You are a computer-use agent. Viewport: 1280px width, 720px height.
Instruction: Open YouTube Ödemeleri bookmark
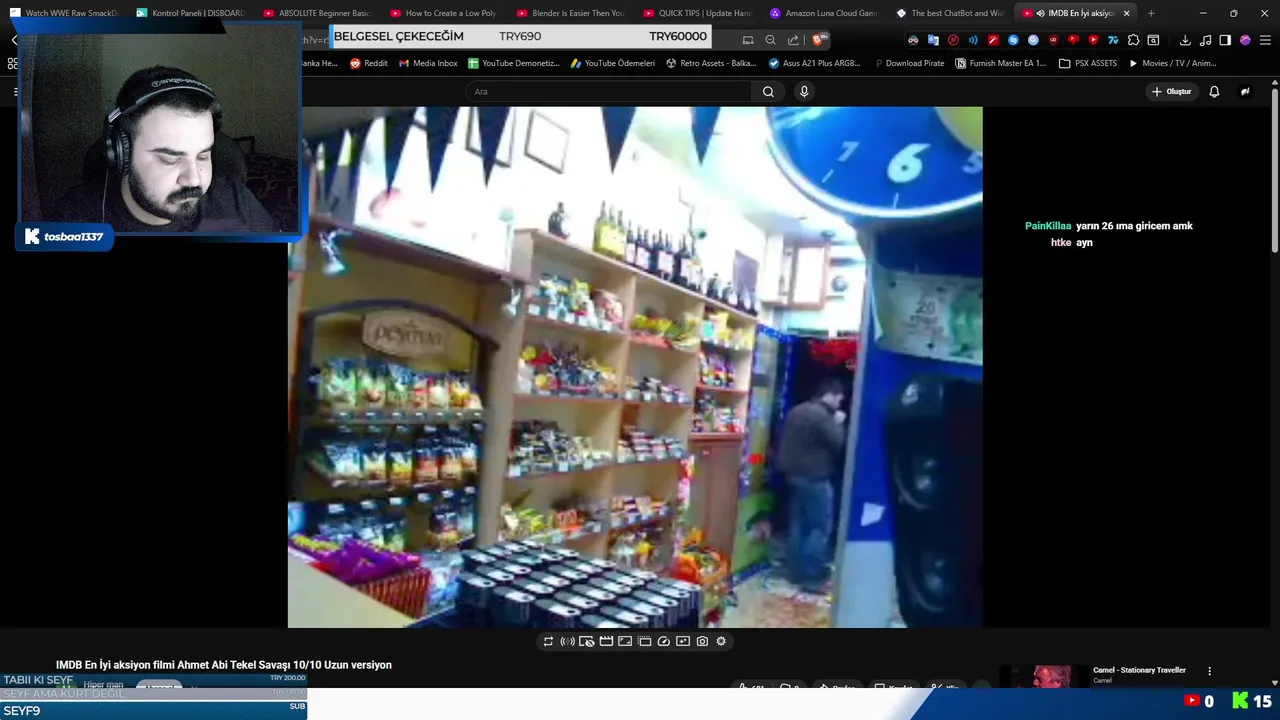point(612,63)
